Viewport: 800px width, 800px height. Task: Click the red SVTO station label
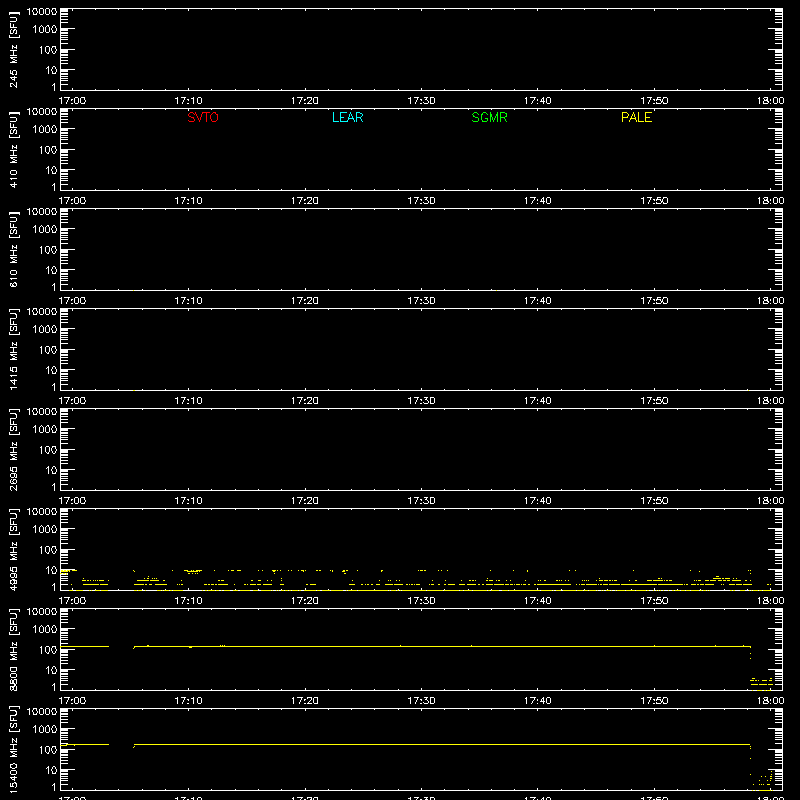(203, 117)
